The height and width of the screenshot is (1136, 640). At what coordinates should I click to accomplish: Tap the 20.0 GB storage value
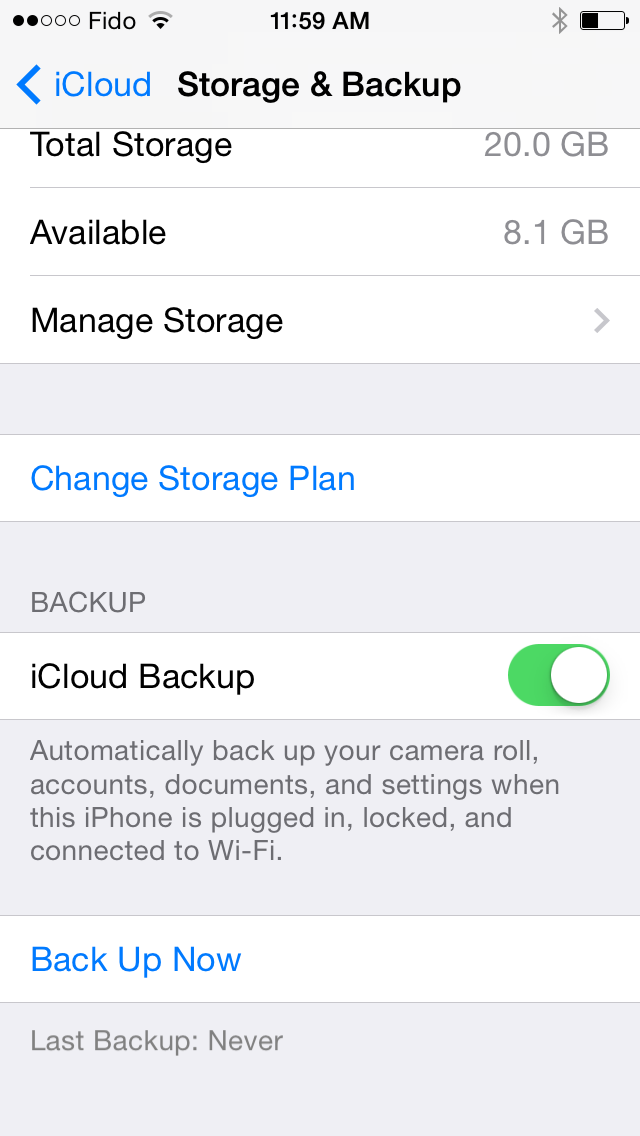(x=546, y=145)
